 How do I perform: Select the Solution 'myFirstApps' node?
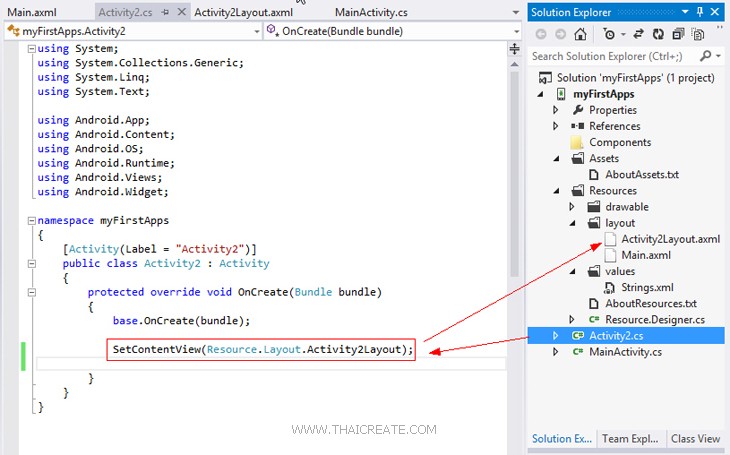(635, 78)
